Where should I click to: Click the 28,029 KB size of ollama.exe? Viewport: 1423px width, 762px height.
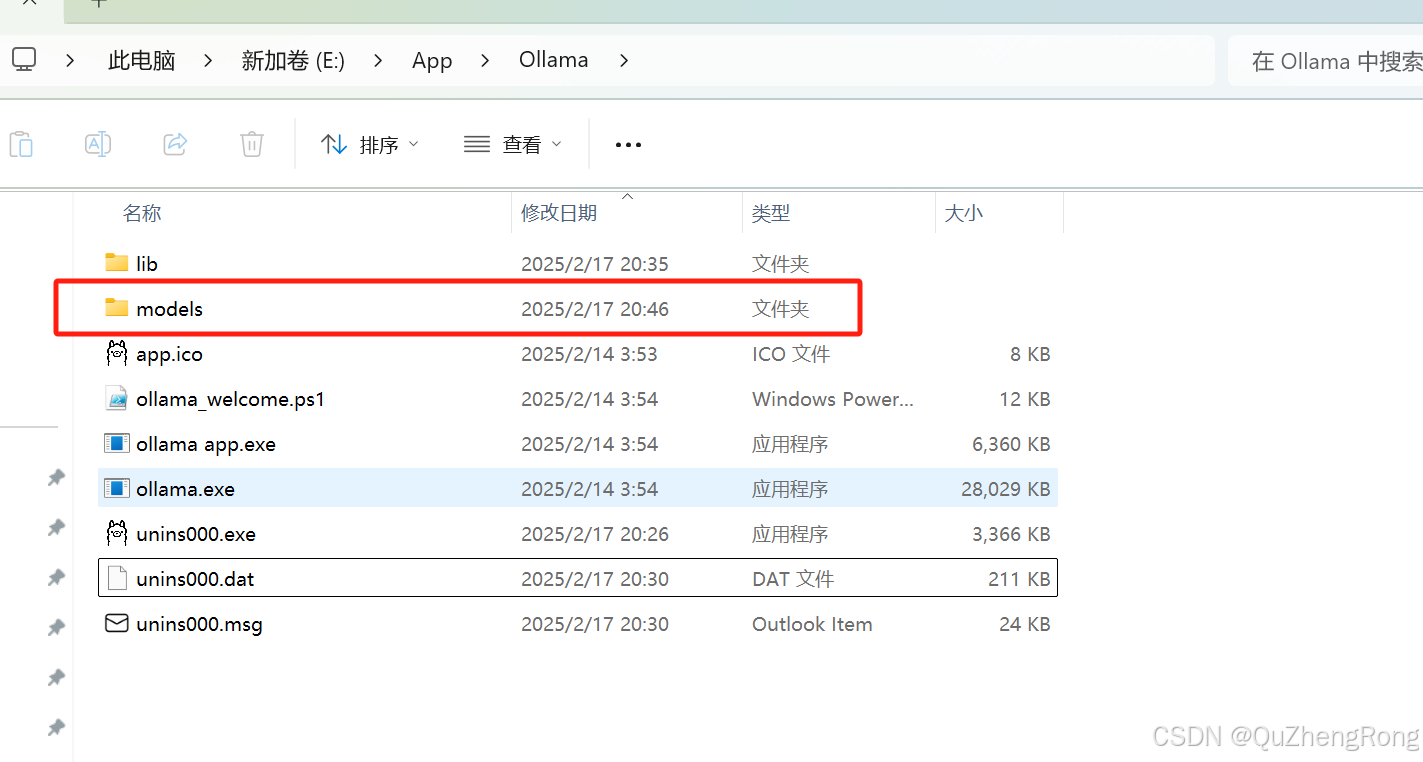pos(1005,489)
